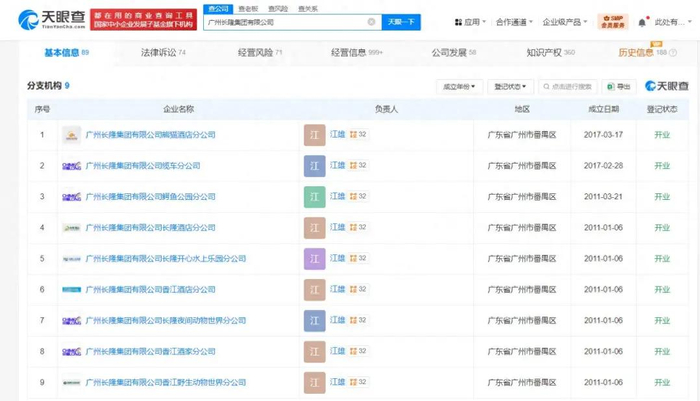Click the 江 avatar in row 3
Viewport: 700px width, 401px height.
tap(315, 197)
